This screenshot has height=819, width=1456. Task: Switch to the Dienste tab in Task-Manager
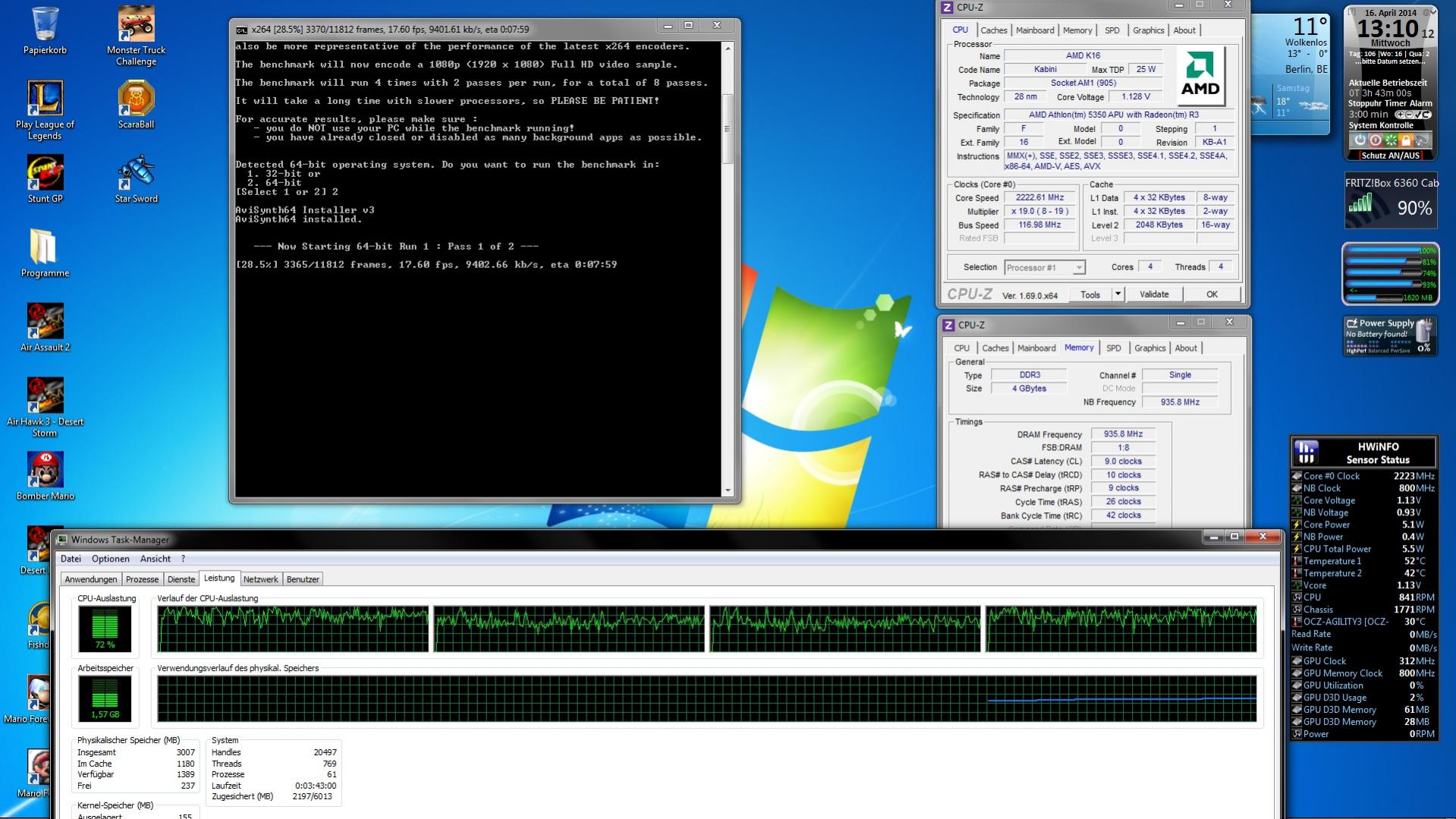pos(181,579)
